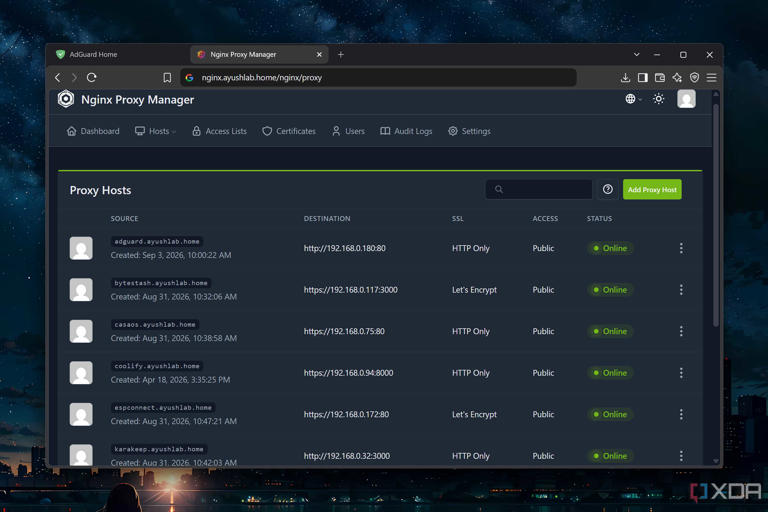Click the Add Proxy Host button
Screen dimensions: 768x512
(652, 189)
